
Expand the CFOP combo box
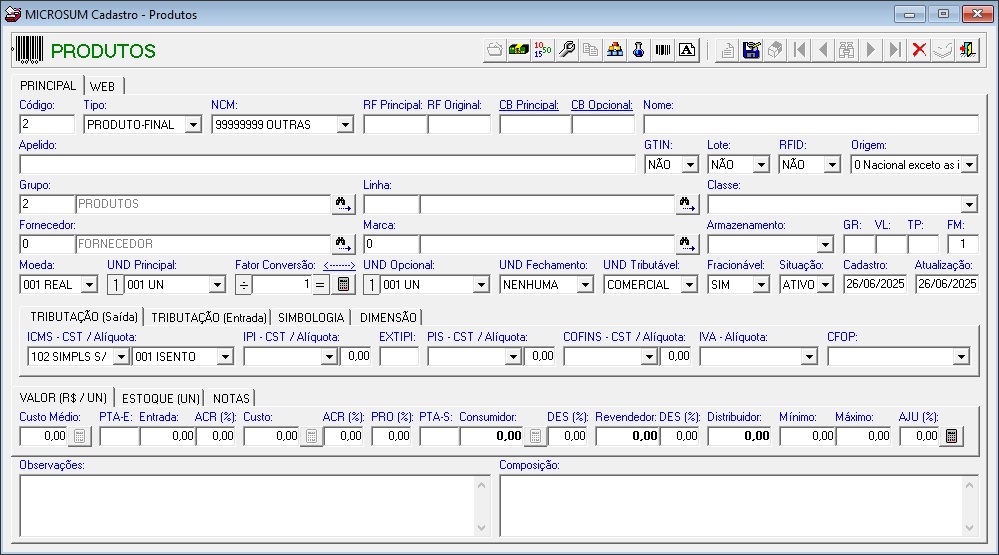pyautogui.click(x=962, y=356)
